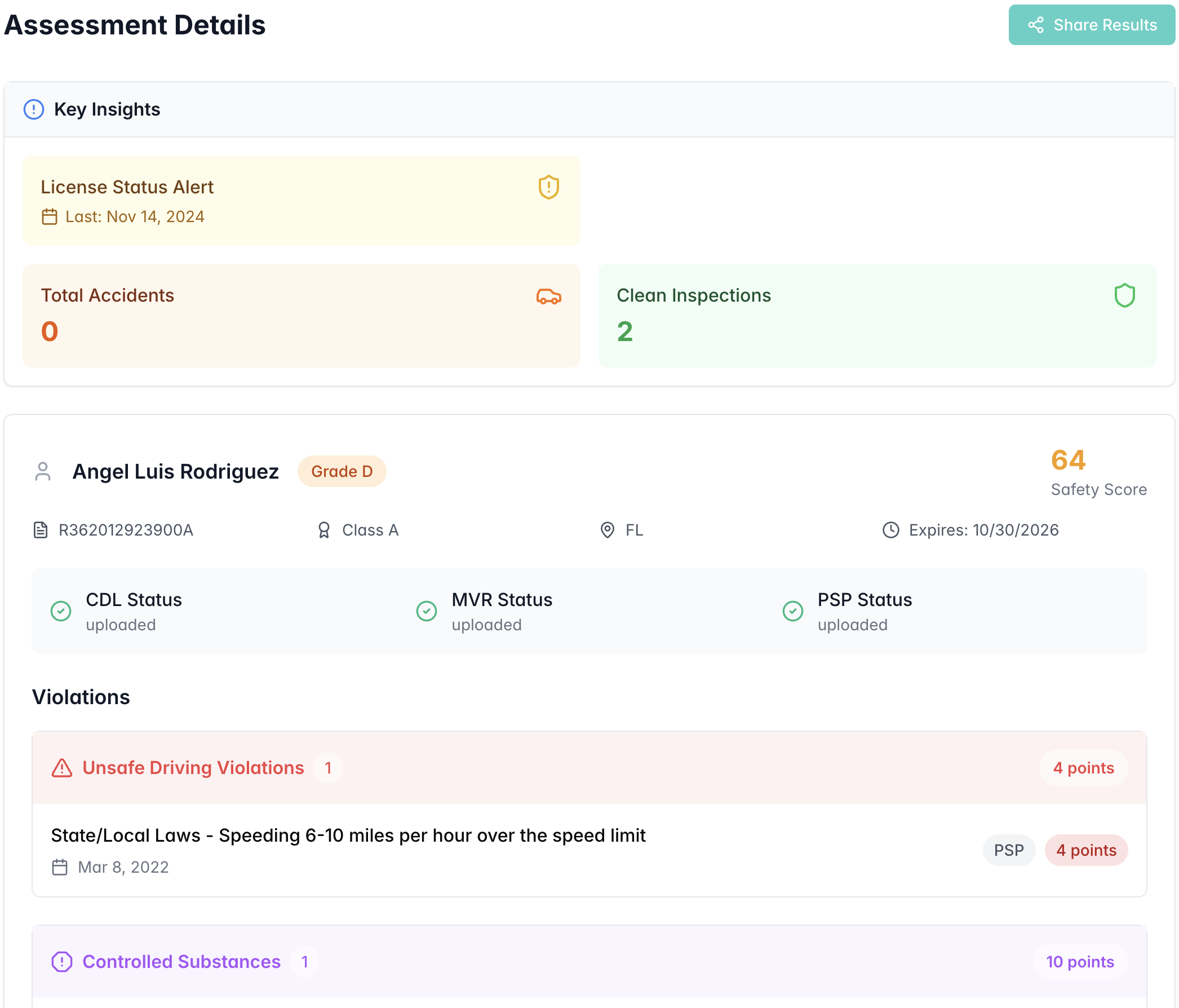Click the uploaded text under CDL Status
Viewport: 1179px width, 1008px height.
[121, 625]
